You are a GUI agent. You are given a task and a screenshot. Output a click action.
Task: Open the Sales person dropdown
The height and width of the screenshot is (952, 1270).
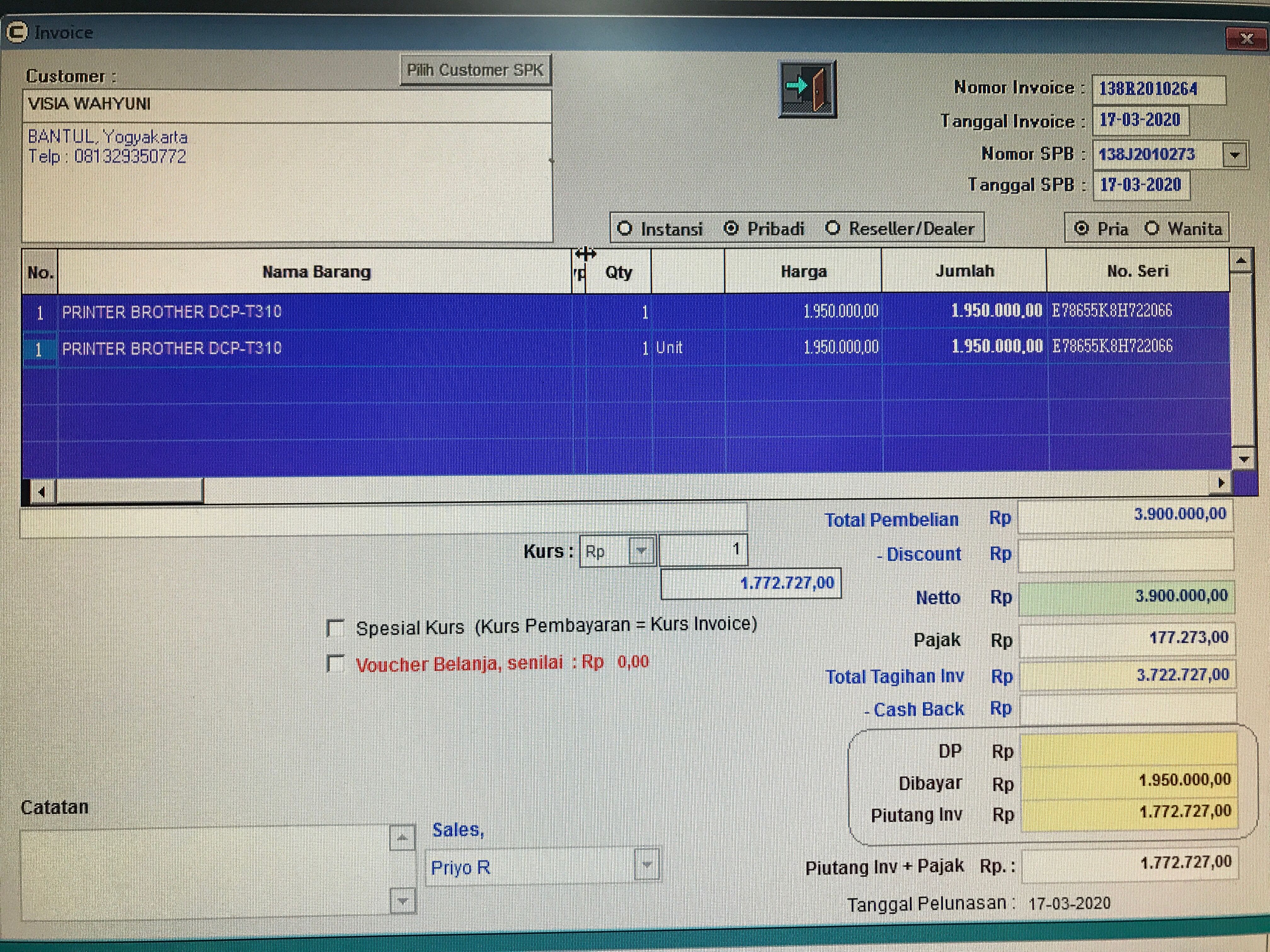pos(647,865)
